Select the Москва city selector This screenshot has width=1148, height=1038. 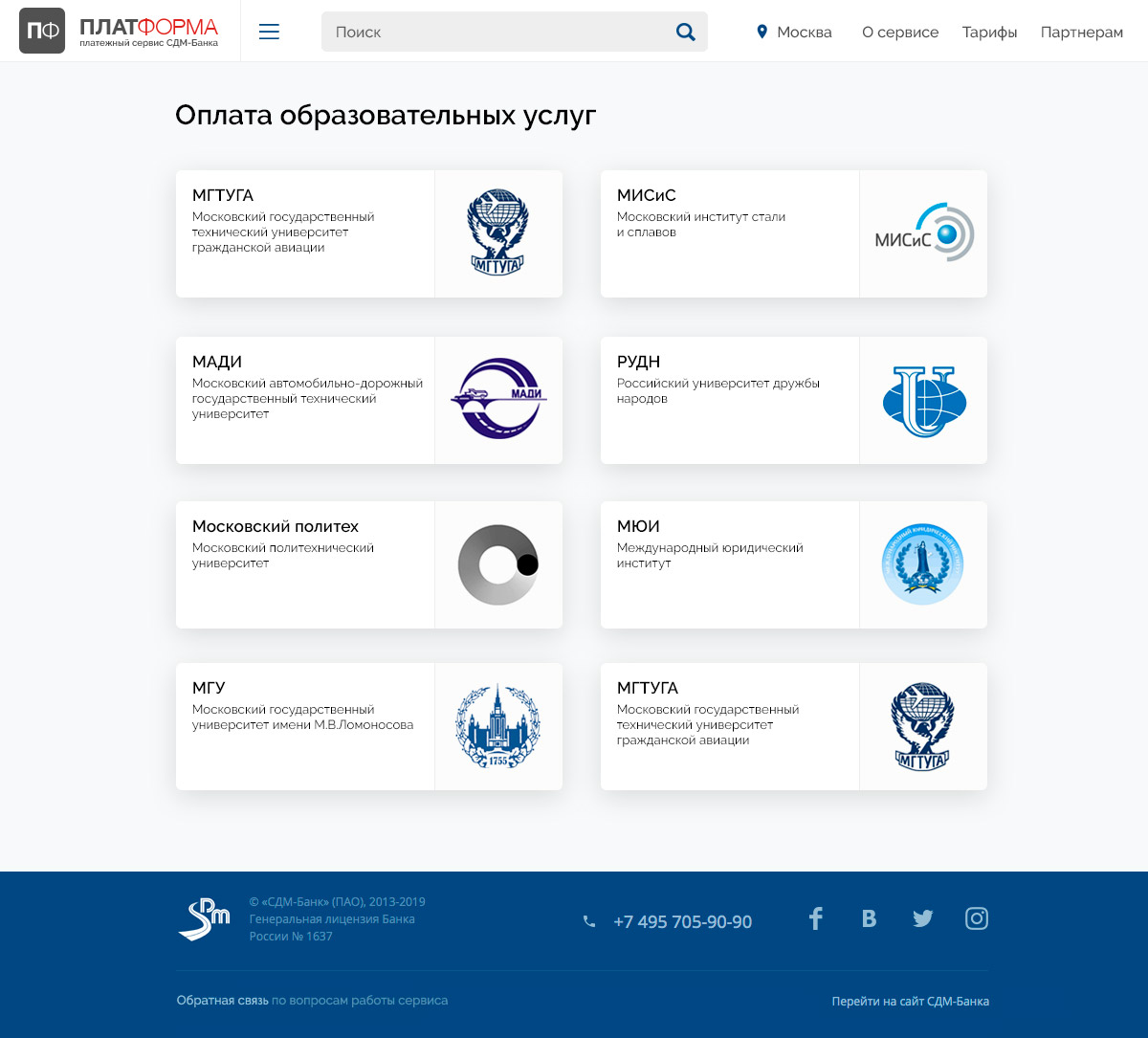click(x=794, y=32)
